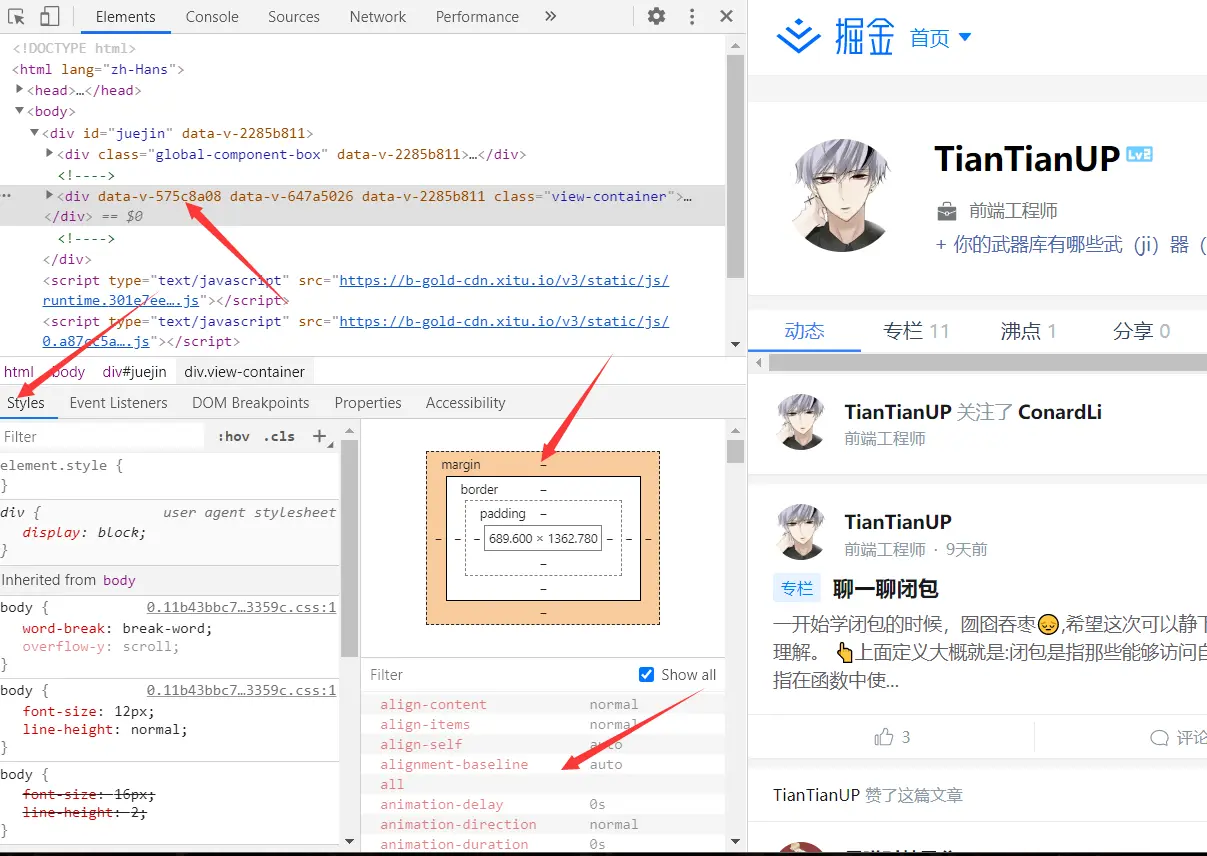Open the Performance tab
1207x856 pixels.
[x=477, y=16]
